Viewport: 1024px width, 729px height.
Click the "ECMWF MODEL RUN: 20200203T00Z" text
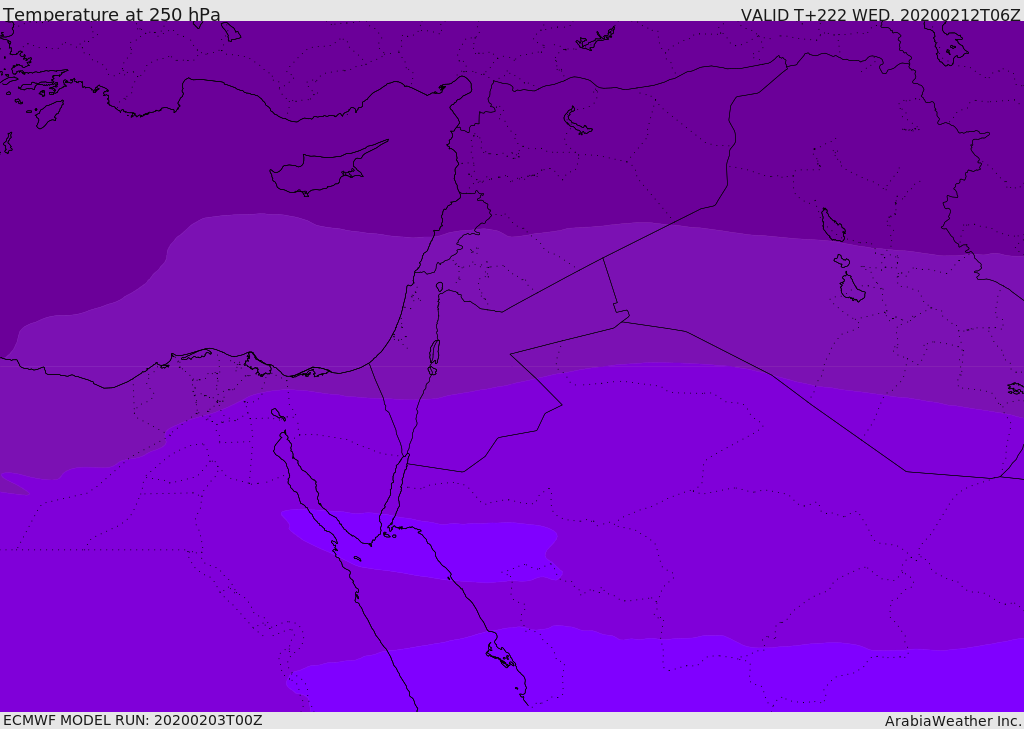point(132,720)
